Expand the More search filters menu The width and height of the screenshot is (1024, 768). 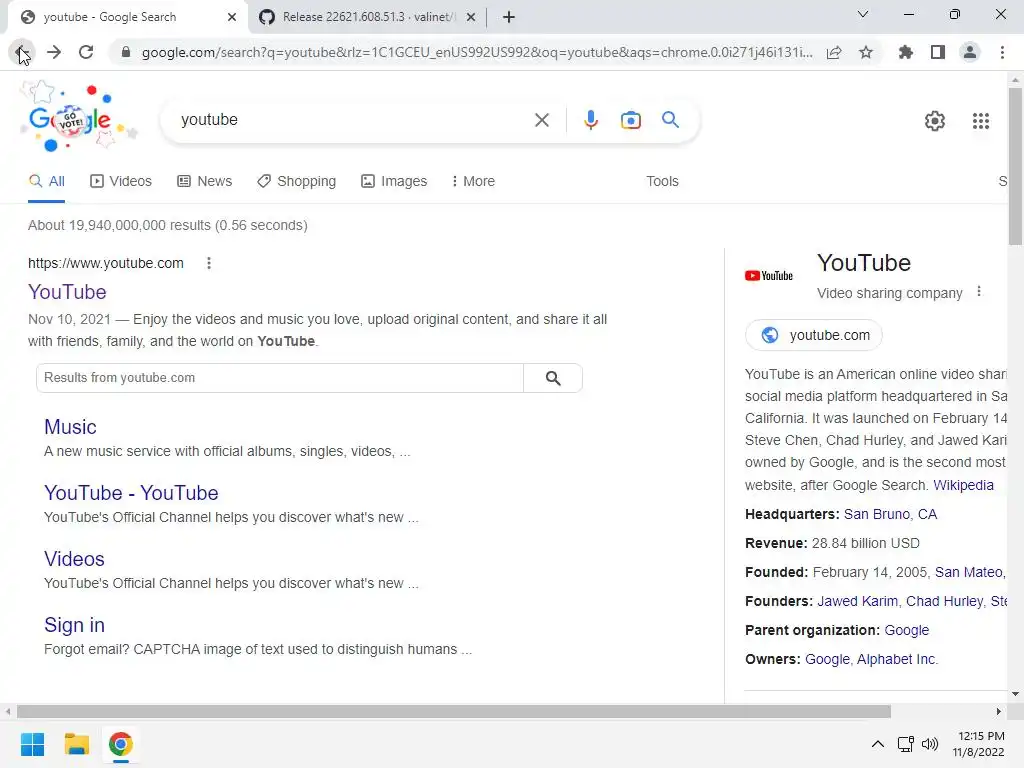pyautogui.click(x=473, y=181)
